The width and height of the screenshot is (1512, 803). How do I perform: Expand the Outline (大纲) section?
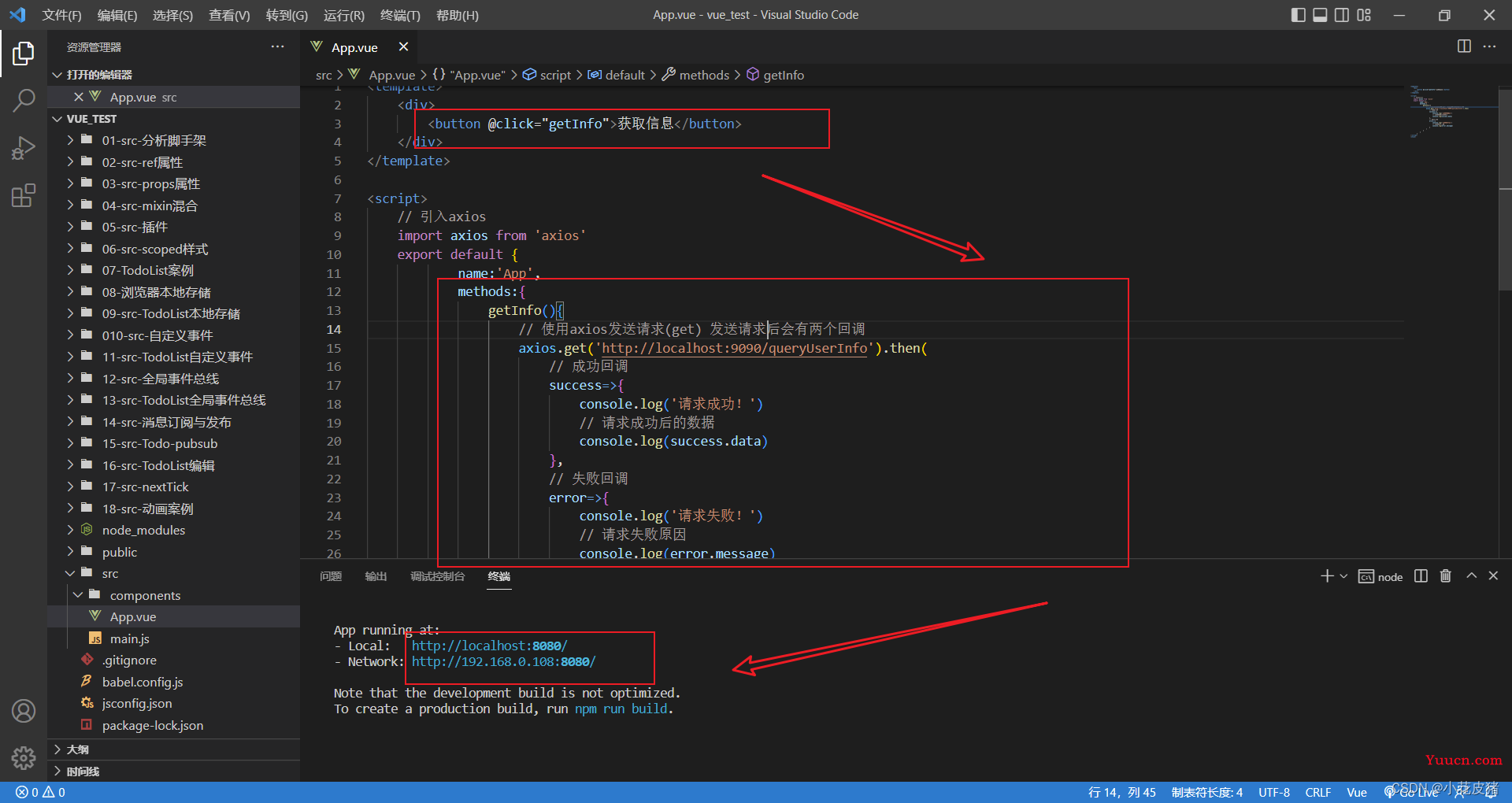point(173,749)
